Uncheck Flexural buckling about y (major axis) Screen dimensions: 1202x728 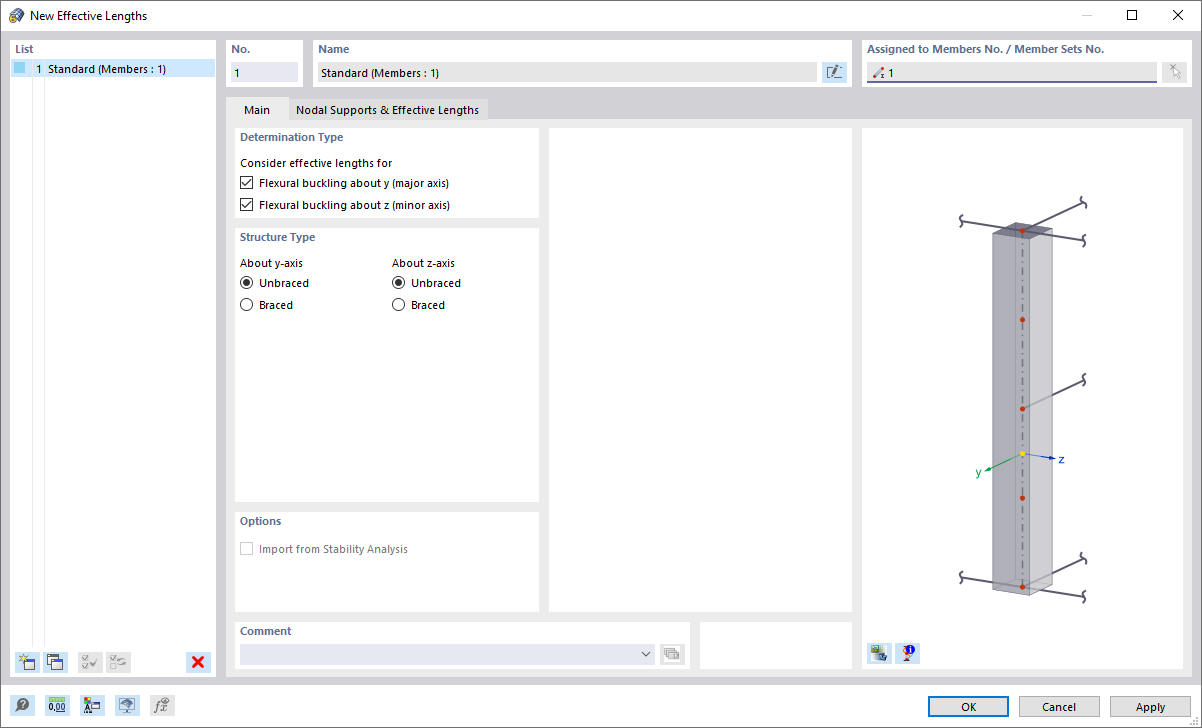(x=246, y=182)
